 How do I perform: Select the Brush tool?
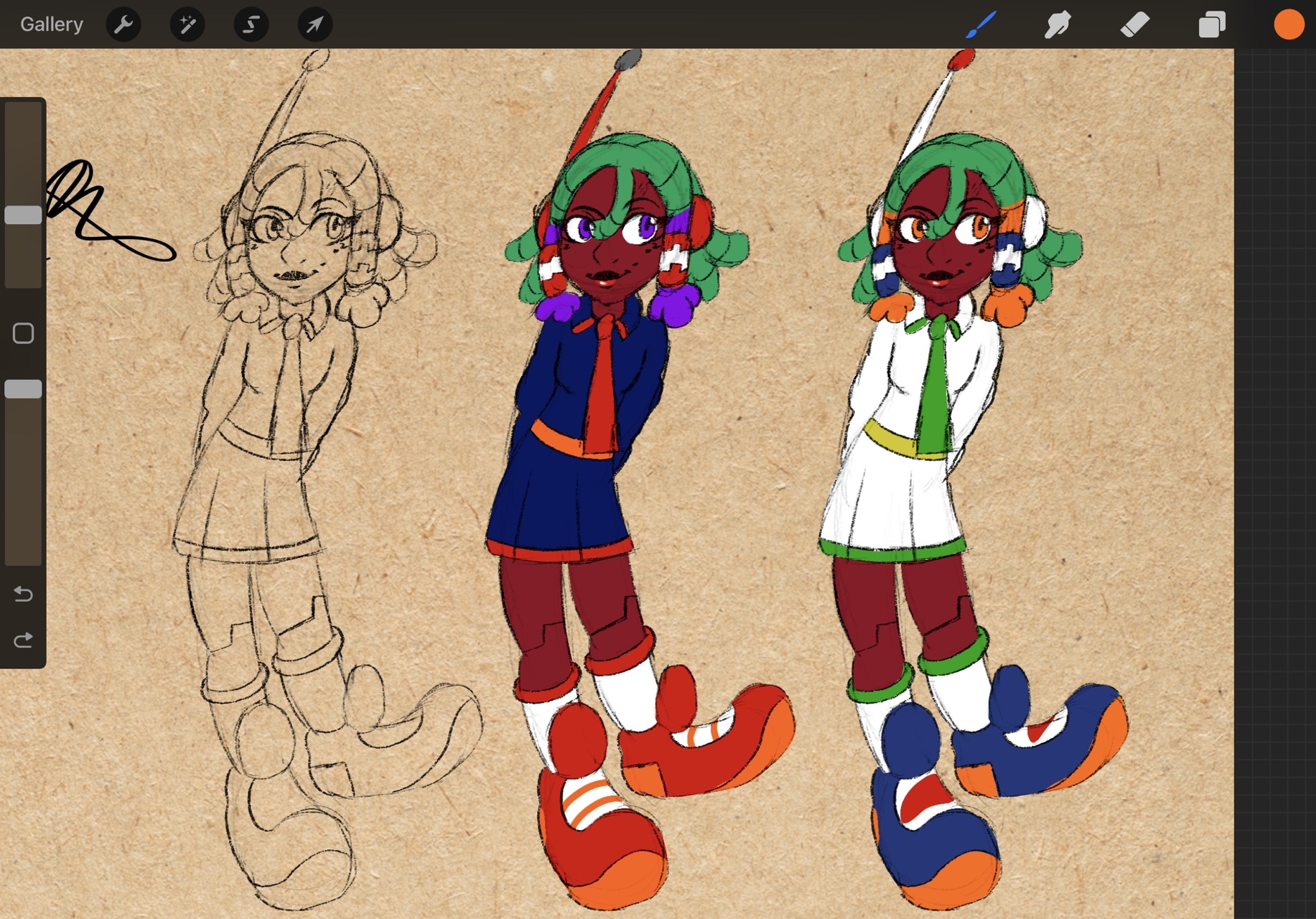click(x=981, y=25)
